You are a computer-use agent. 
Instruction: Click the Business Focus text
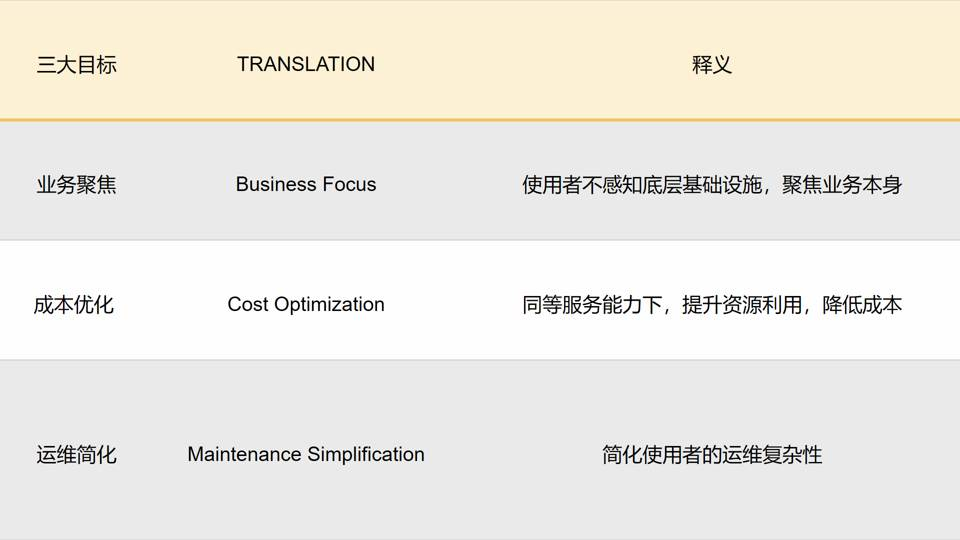pyautogui.click(x=306, y=184)
